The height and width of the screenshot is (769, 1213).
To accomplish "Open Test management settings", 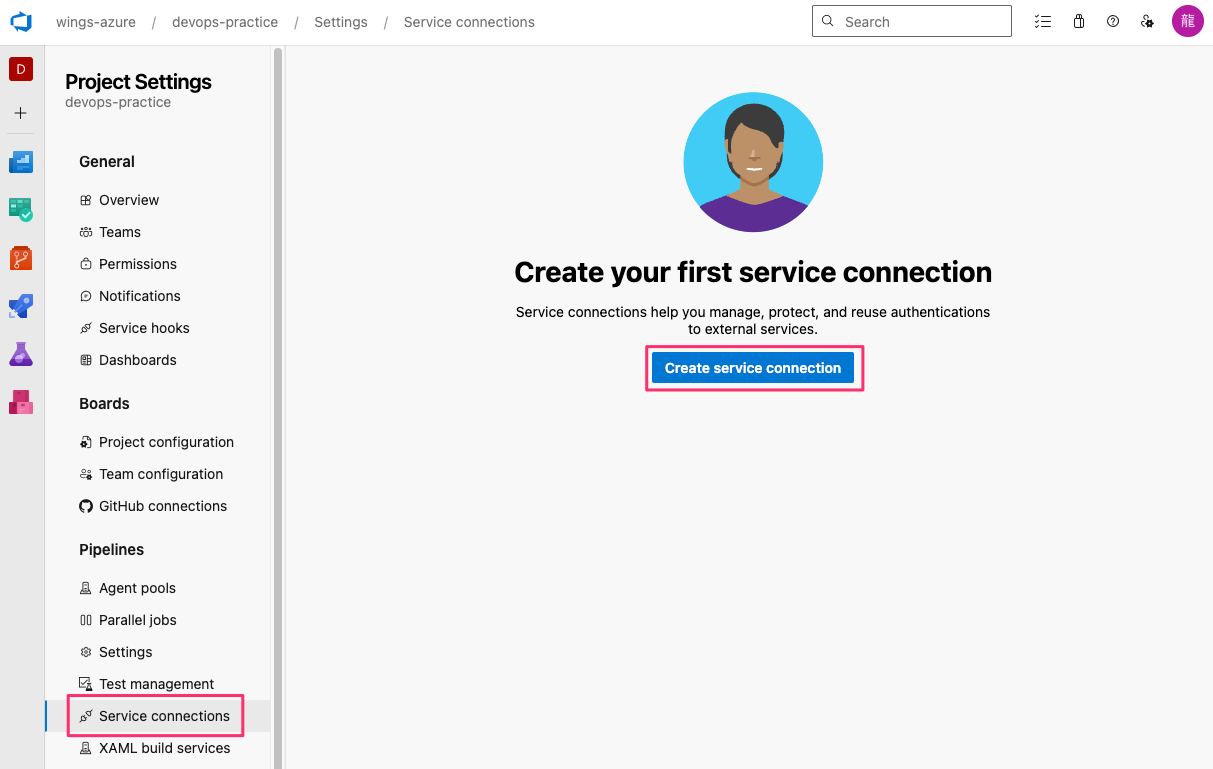I will pyautogui.click(x=158, y=684).
